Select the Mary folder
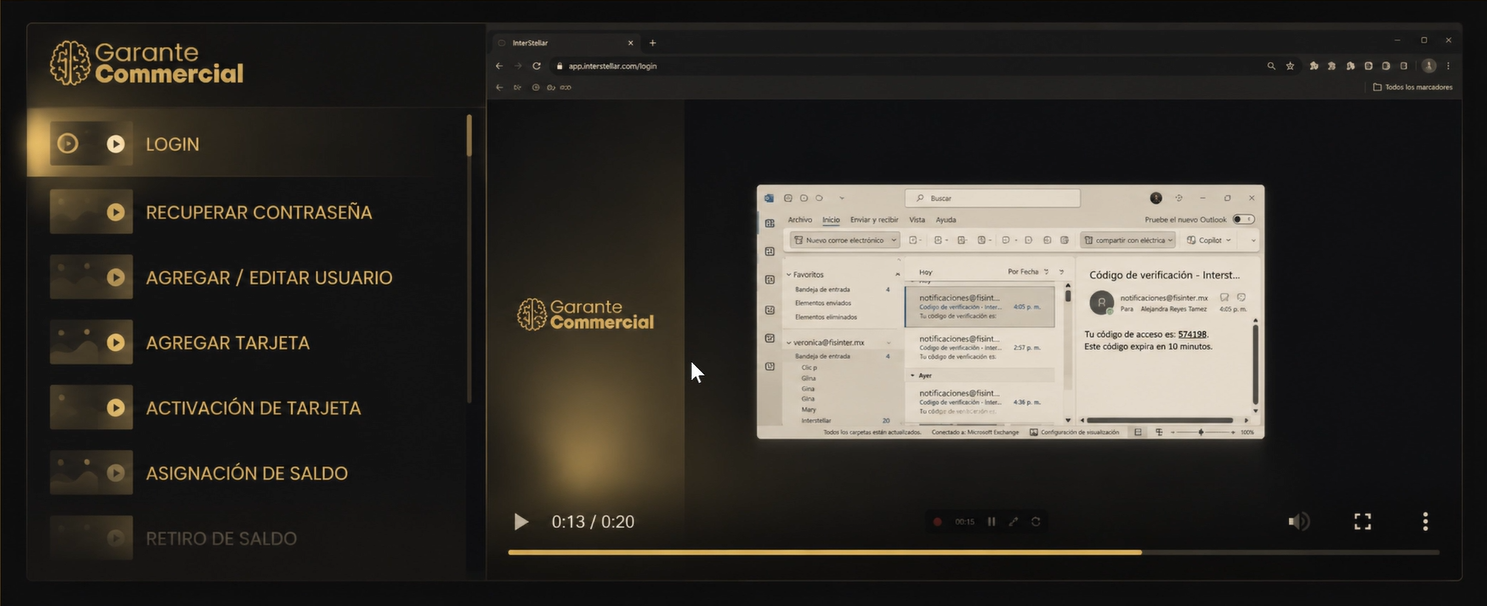Image resolution: width=1487 pixels, height=606 pixels. tap(808, 409)
